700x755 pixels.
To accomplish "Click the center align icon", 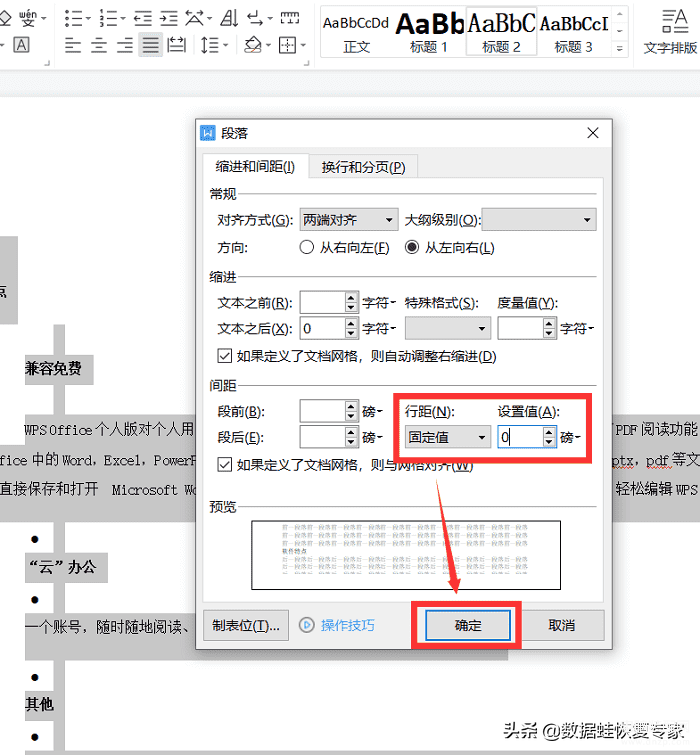I will click(99, 45).
